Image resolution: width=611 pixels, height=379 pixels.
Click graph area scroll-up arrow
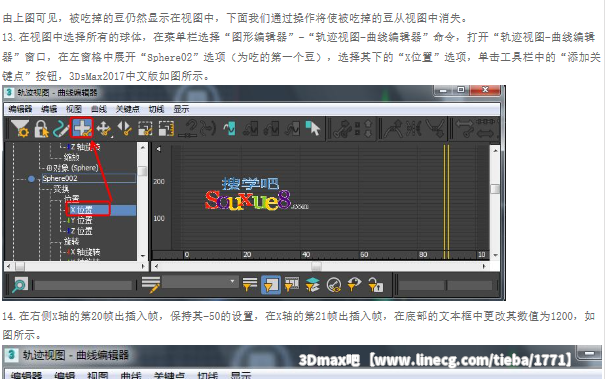[495, 150]
